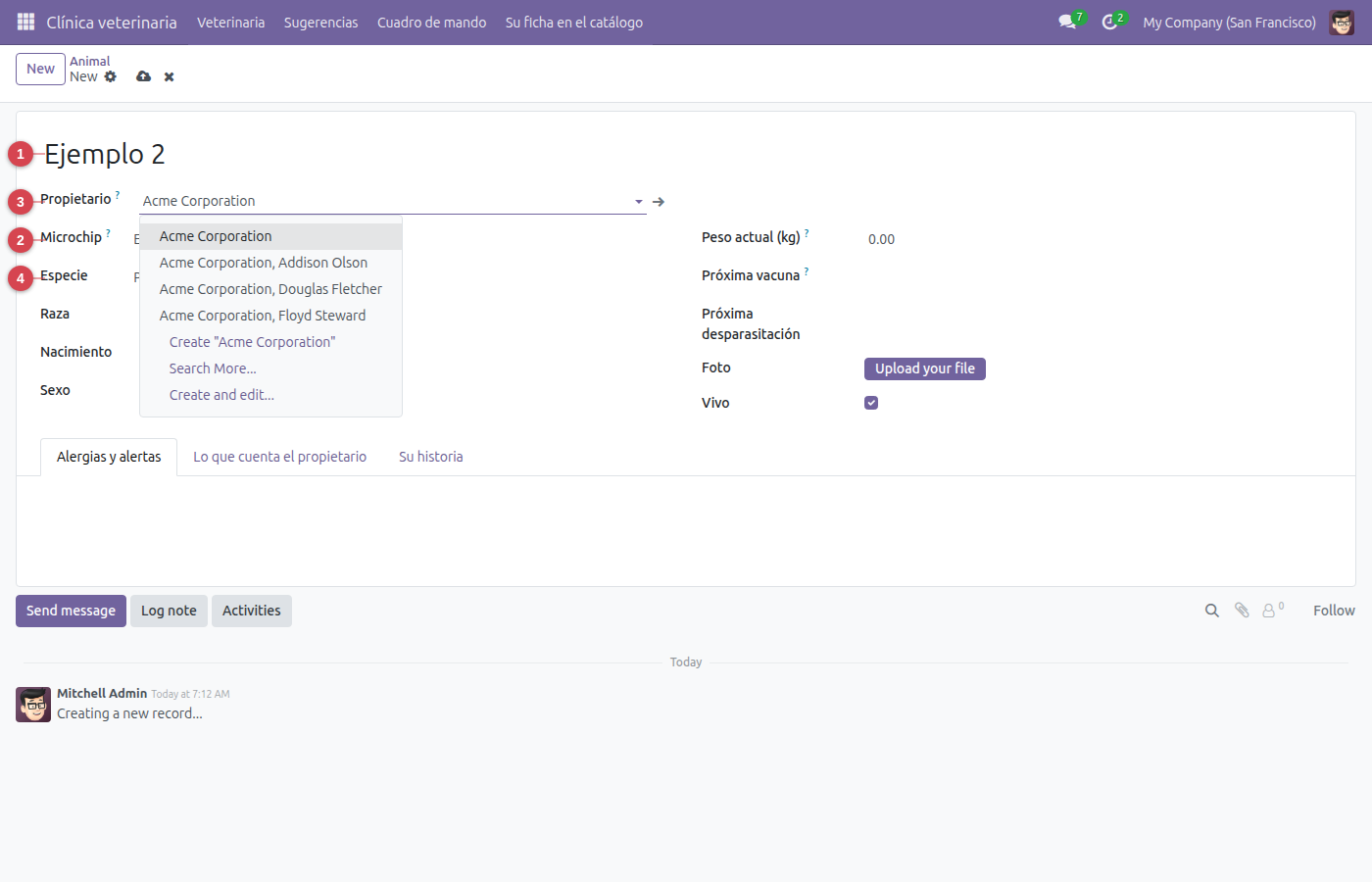
Task: Click Follow link
Action: pos(1334,611)
